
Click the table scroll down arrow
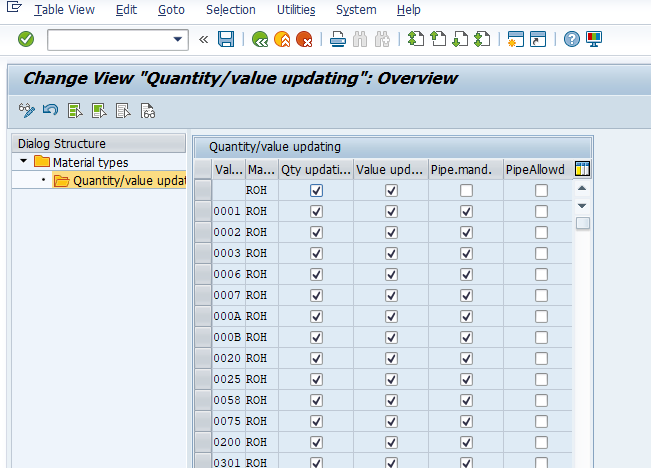[583, 206]
